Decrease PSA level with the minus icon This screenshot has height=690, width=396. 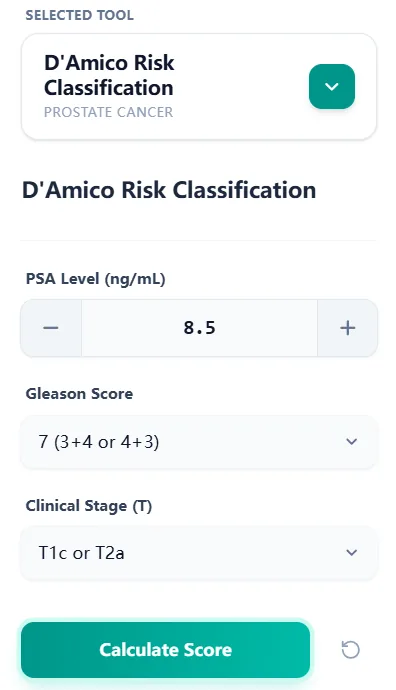point(51,328)
